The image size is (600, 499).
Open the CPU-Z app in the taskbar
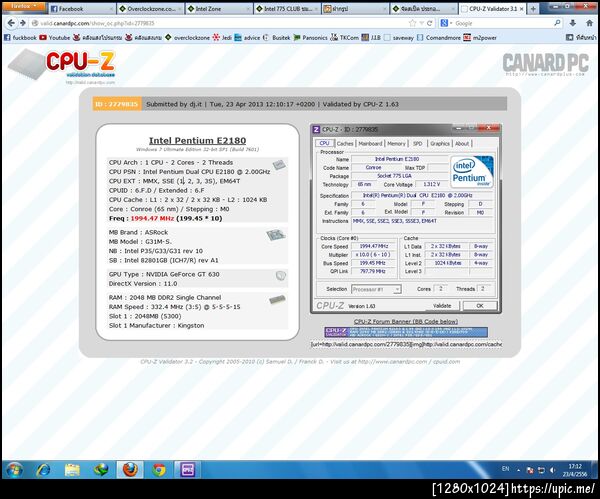(188, 470)
